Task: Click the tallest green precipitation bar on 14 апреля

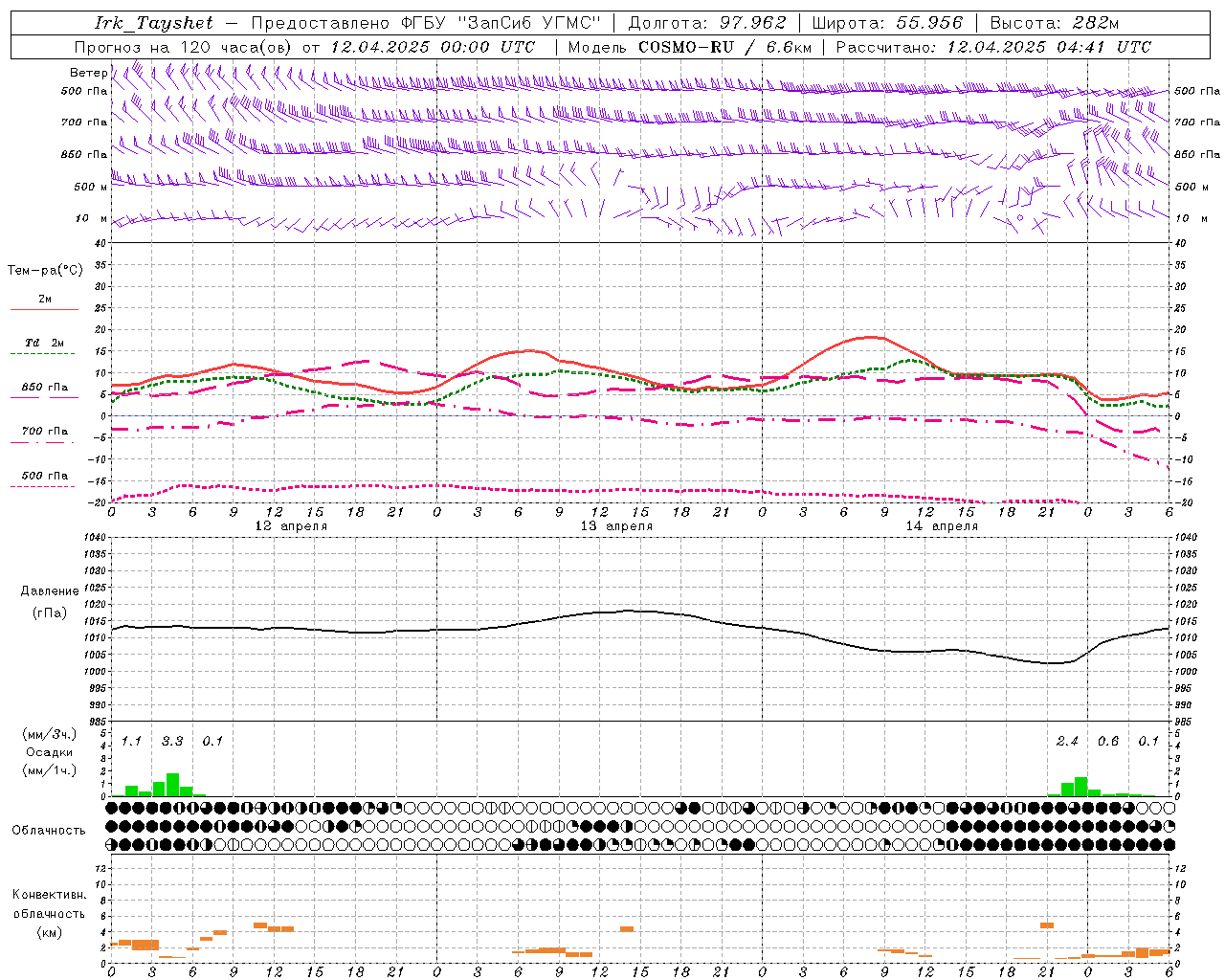Action: [x=1081, y=787]
